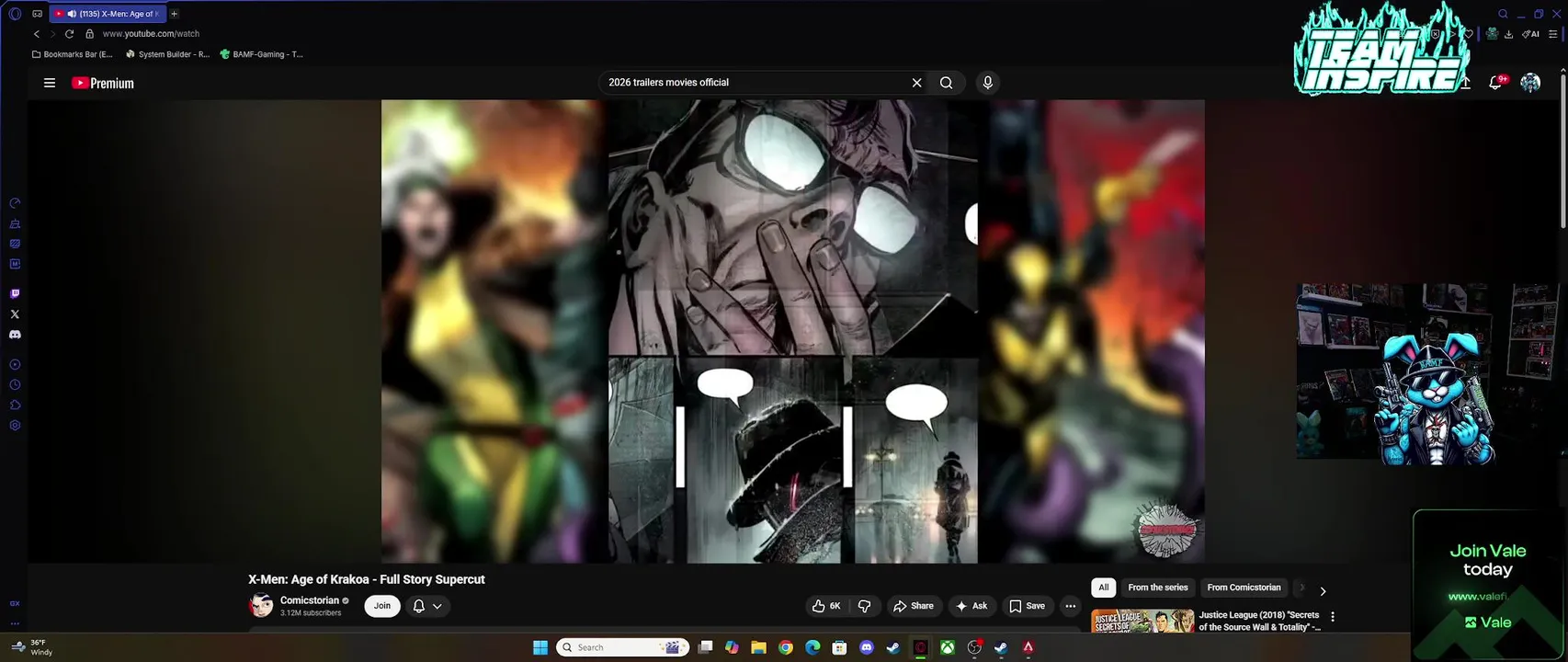The height and width of the screenshot is (662, 1568).
Task: Select the From the series chip
Action: (1158, 588)
